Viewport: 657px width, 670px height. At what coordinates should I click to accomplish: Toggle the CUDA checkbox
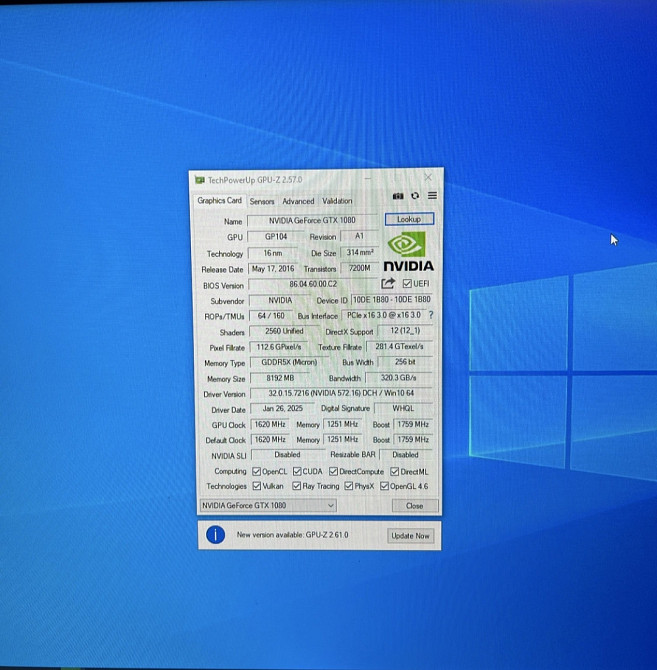tap(296, 471)
